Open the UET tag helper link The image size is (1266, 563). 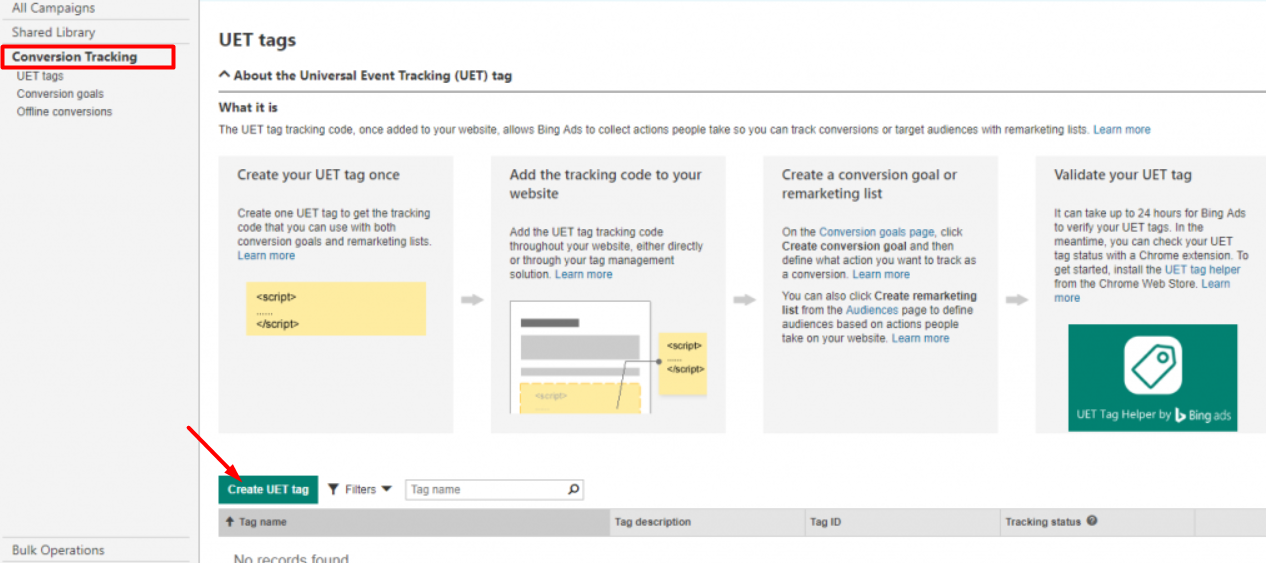(x=1202, y=270)
